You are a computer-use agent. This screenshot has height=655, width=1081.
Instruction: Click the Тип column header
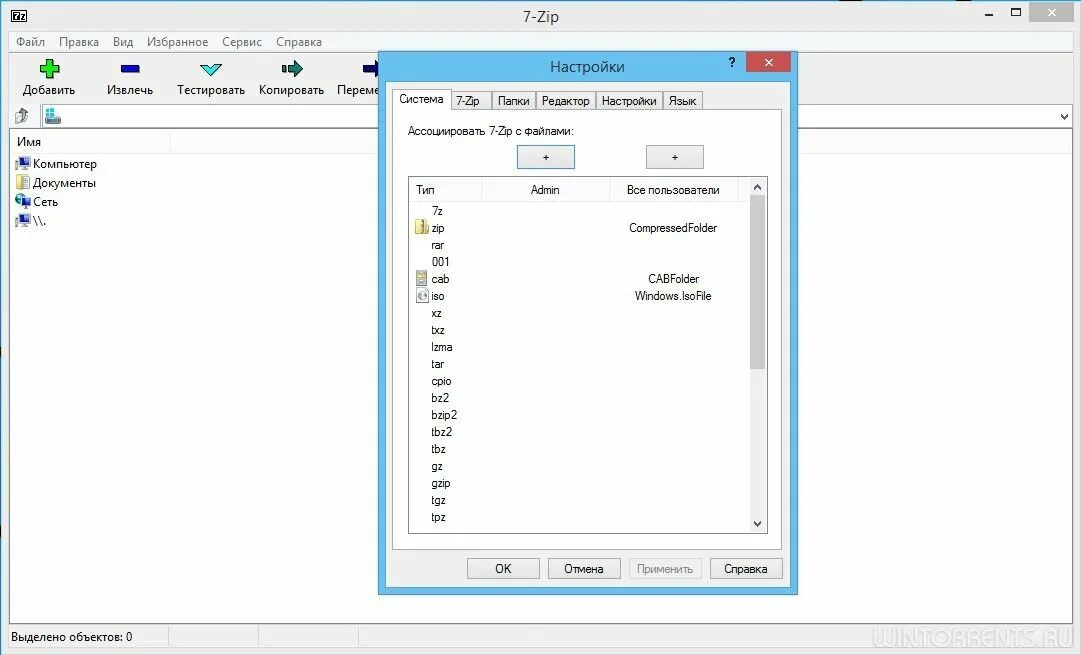click(x=445, y=190)
